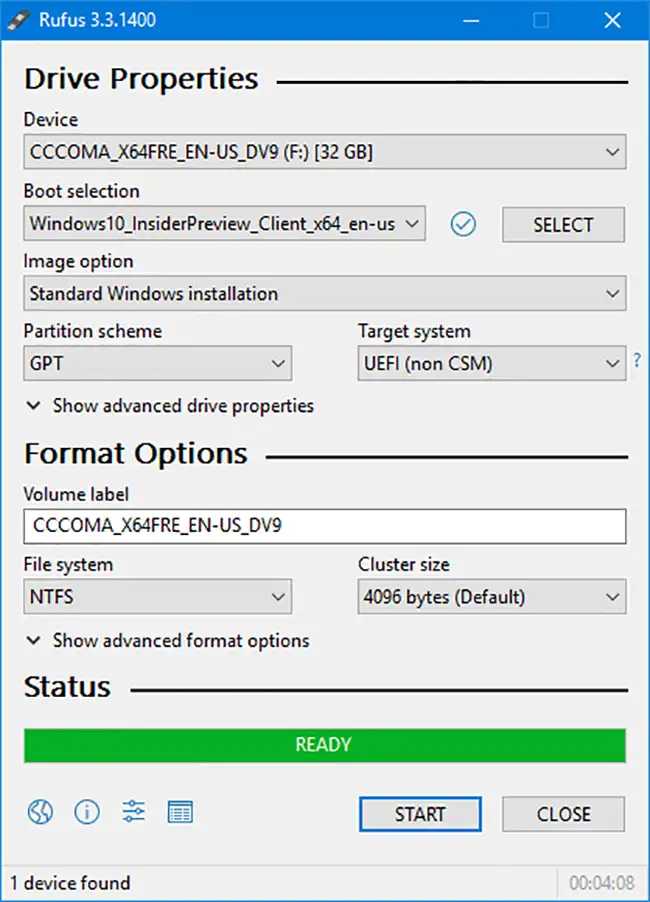This screenshot has height=902, width=650.
Task: Close the Rufus window with X
Action: [613, 21]
